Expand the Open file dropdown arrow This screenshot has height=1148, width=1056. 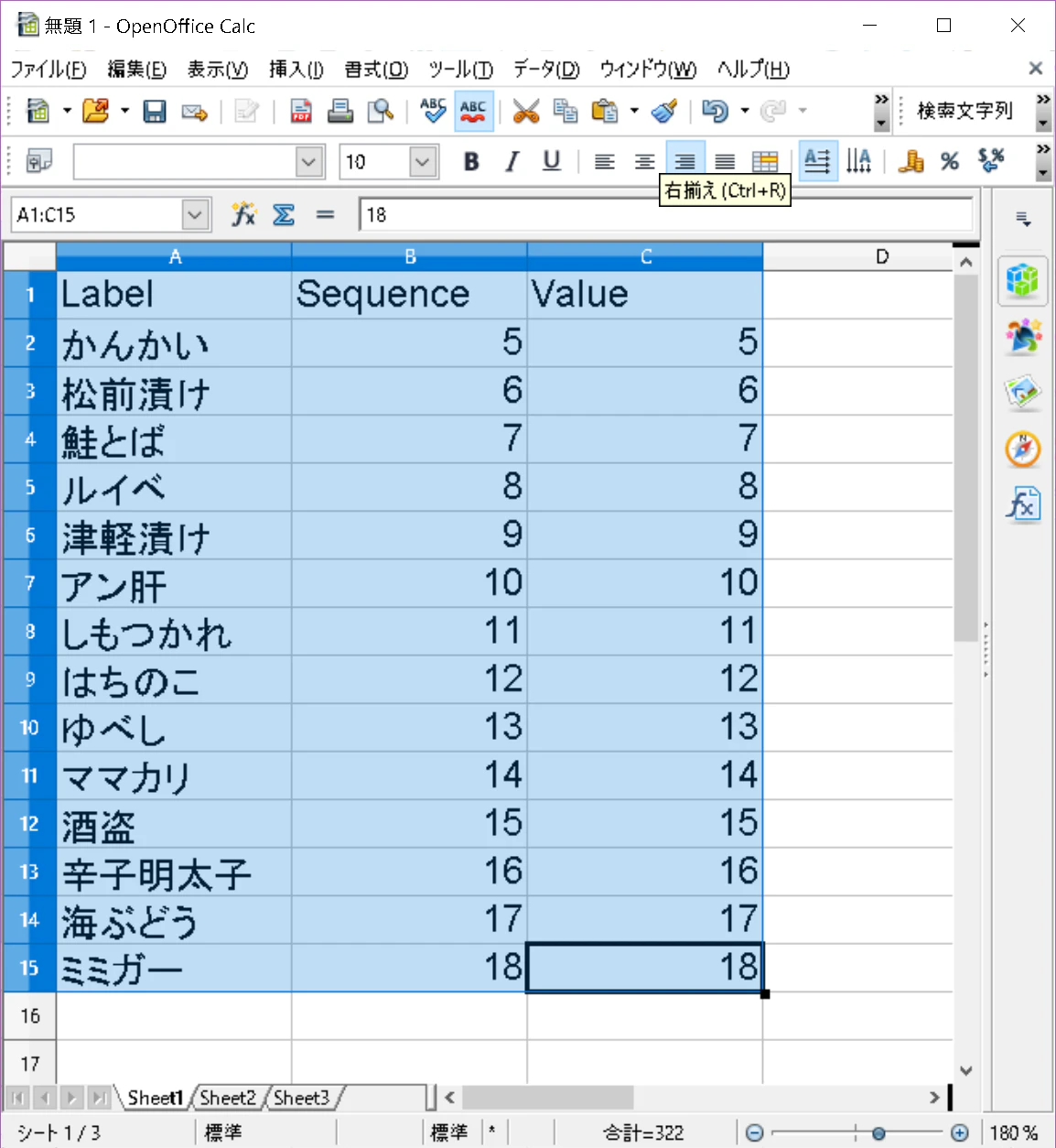pyautogui.click(x=124, y=112)
